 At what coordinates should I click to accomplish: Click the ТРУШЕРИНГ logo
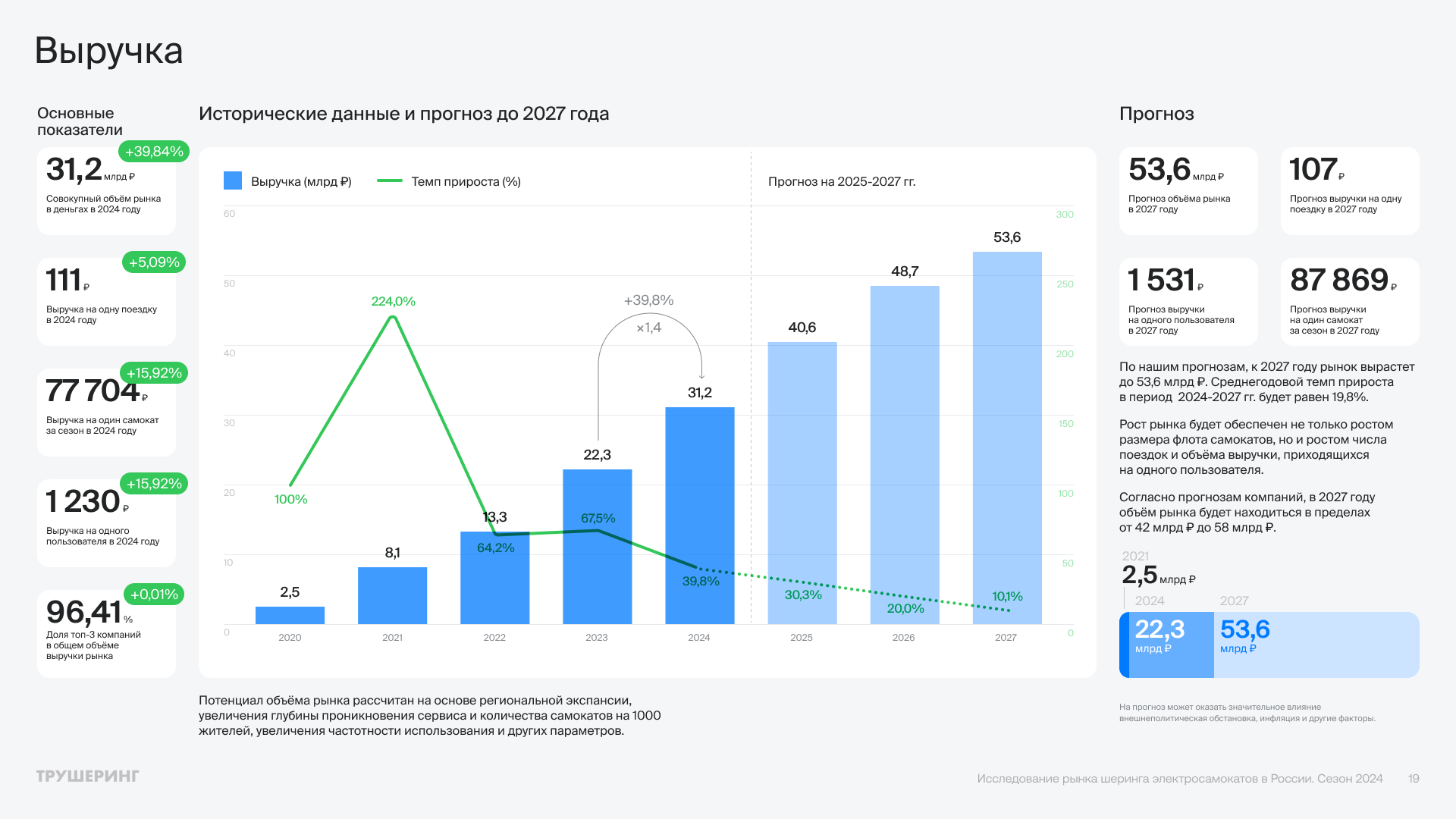(88, 777)
